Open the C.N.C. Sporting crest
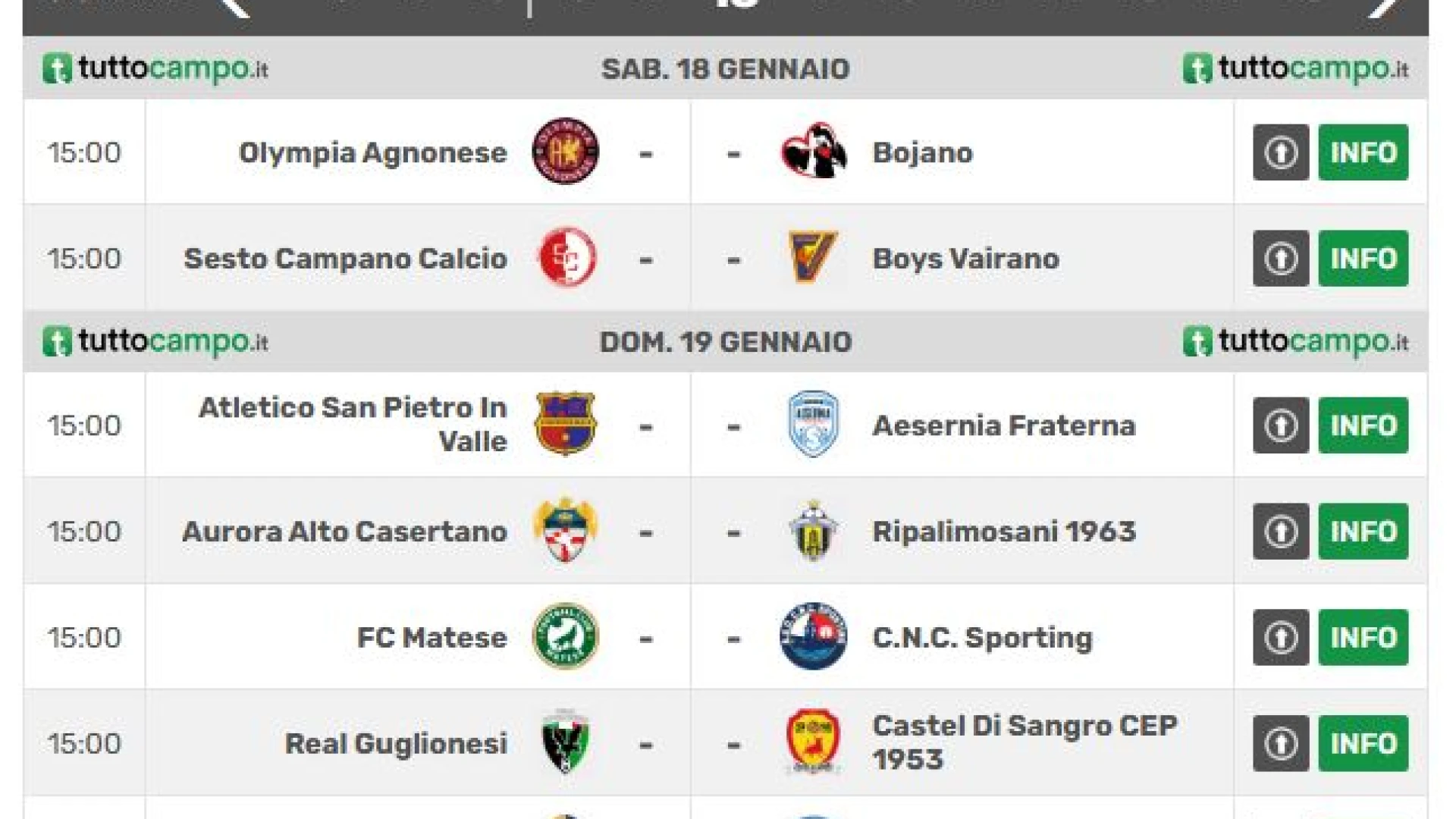Image resolution: width=1456 pixels, height=819 pixels. 813,636
